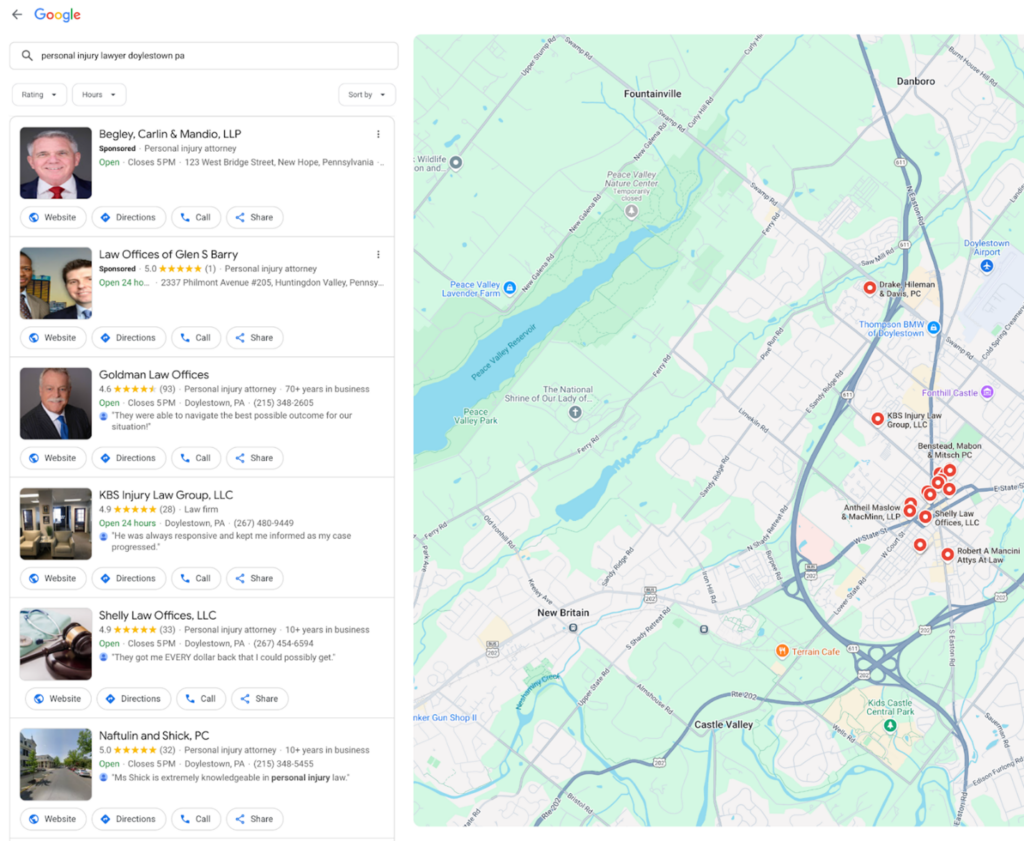This screenshot has width=1024, height=841.
Task: Click the Kids Castle Central Park marker
Action: coord(889,725)
